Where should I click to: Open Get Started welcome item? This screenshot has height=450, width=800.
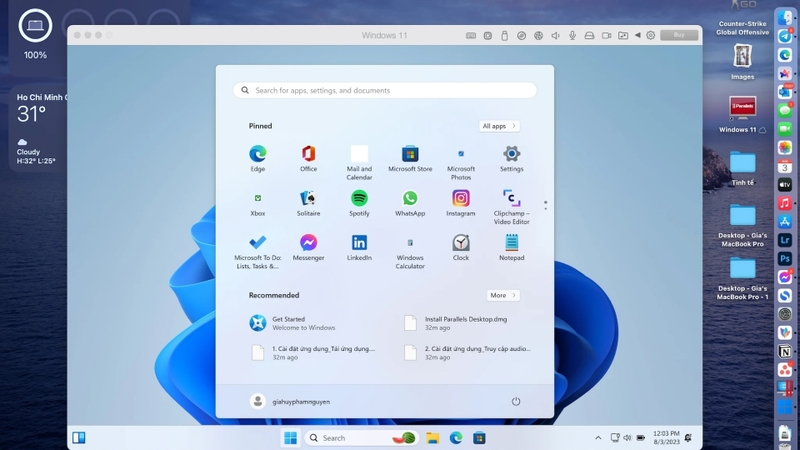pos(292,323)
